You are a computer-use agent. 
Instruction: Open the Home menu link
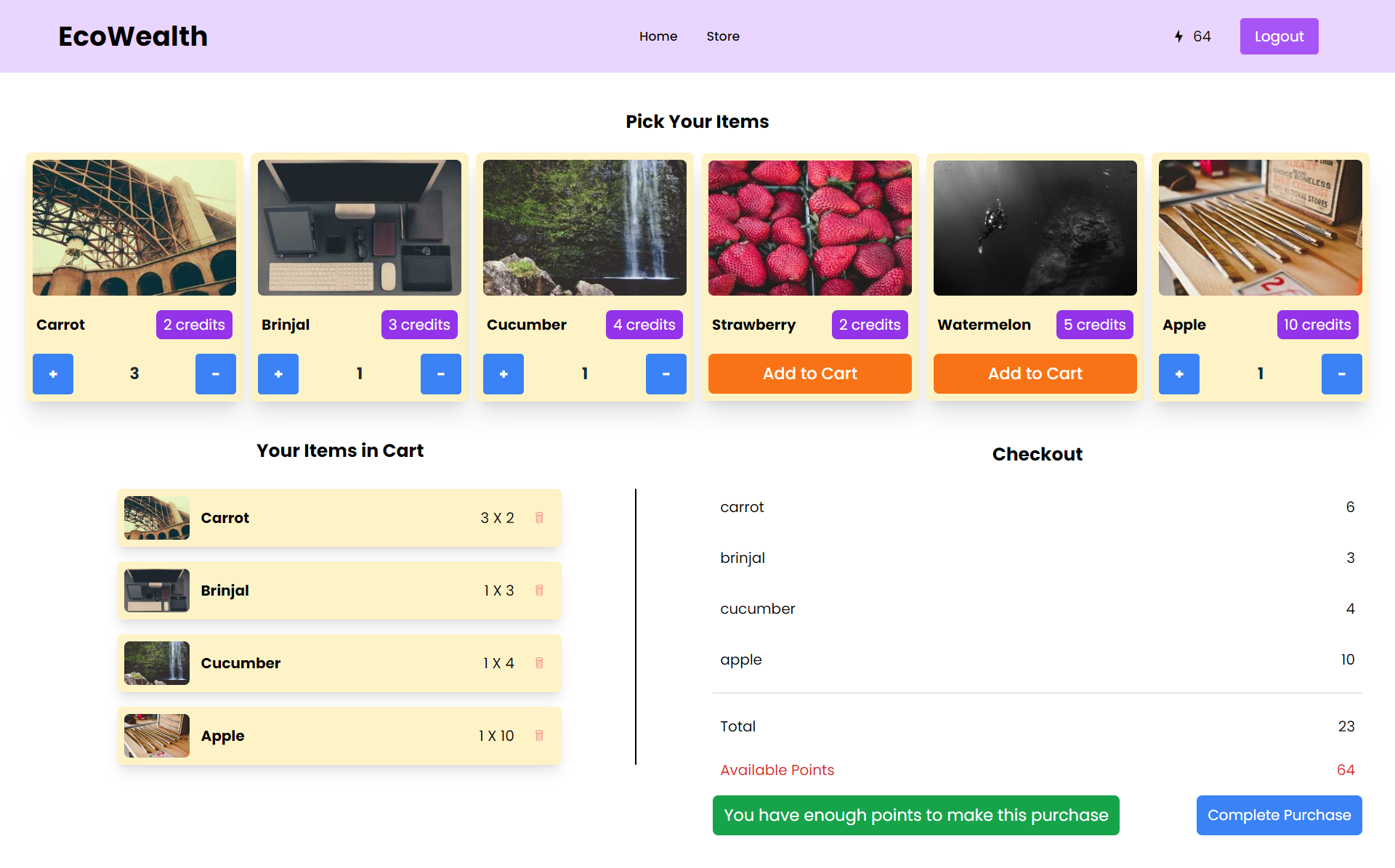658,36
